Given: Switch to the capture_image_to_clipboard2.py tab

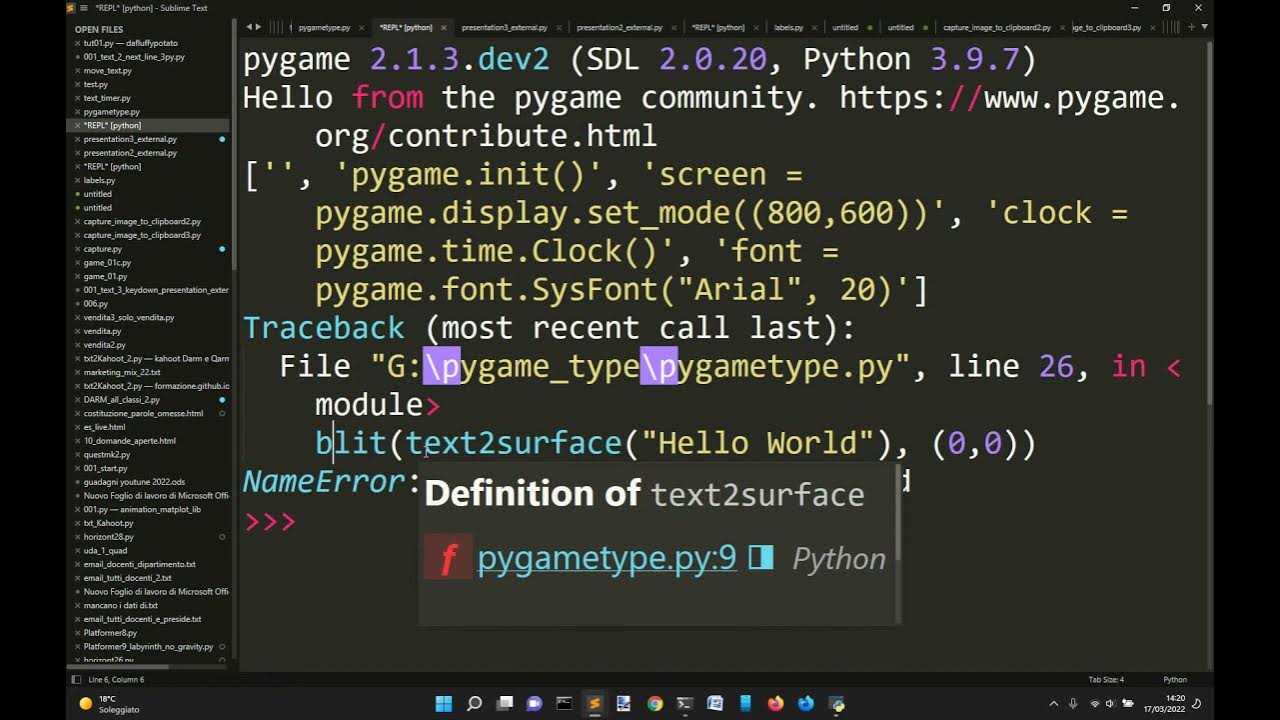Looking at the screenshot, I should (x=996, y=27).
